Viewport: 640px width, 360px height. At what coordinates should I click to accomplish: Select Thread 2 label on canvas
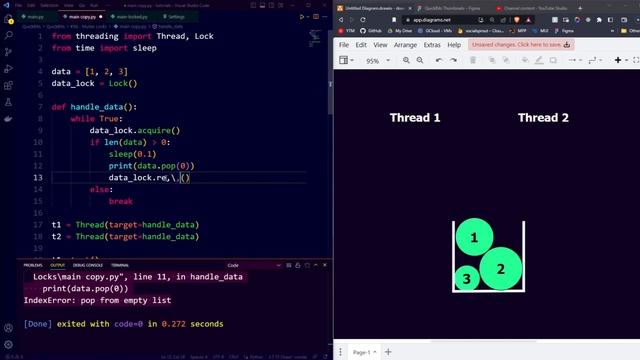pyautogui.click(x=543, y=118)
